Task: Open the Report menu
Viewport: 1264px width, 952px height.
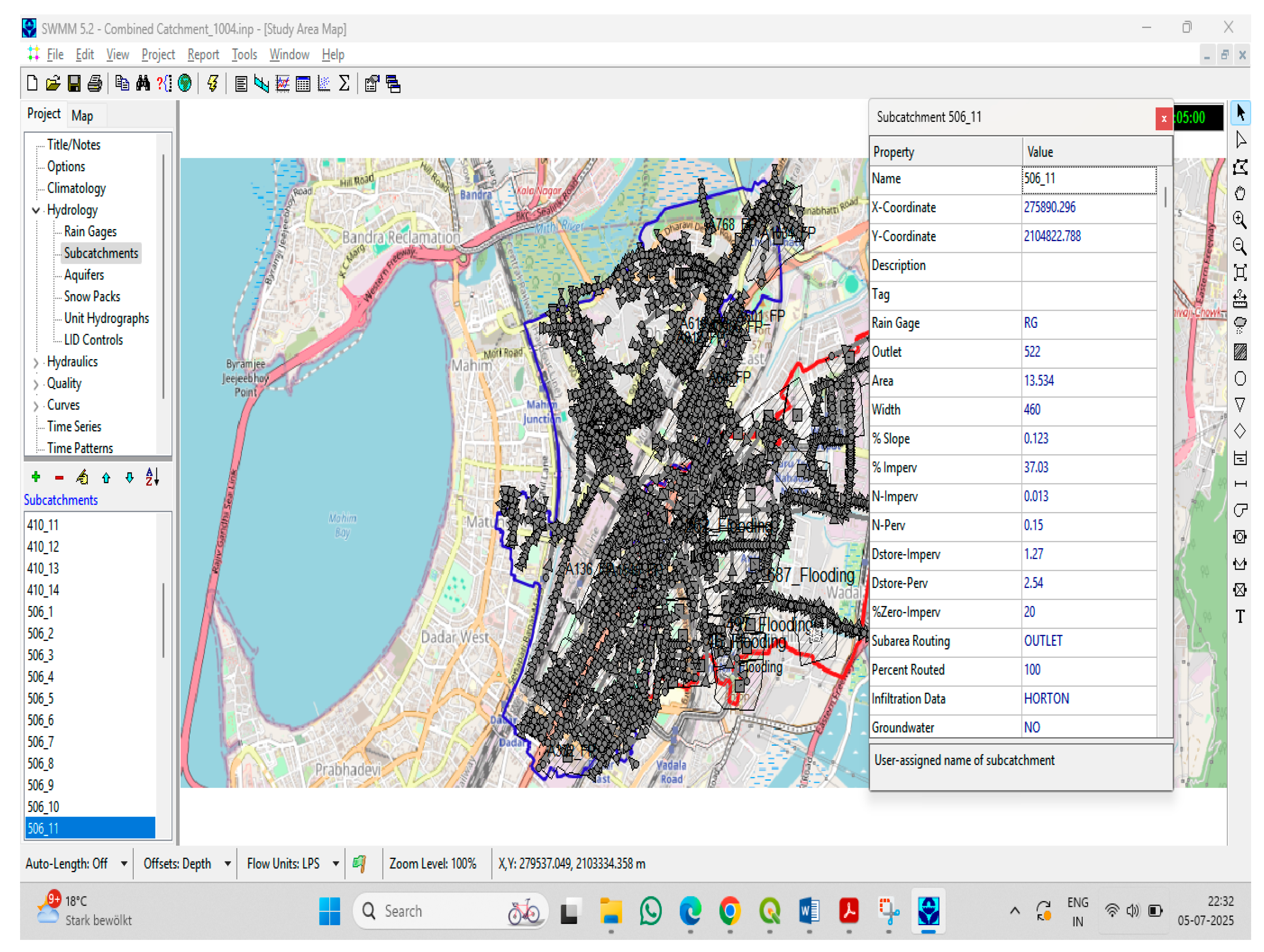Action: coord(203,55)
